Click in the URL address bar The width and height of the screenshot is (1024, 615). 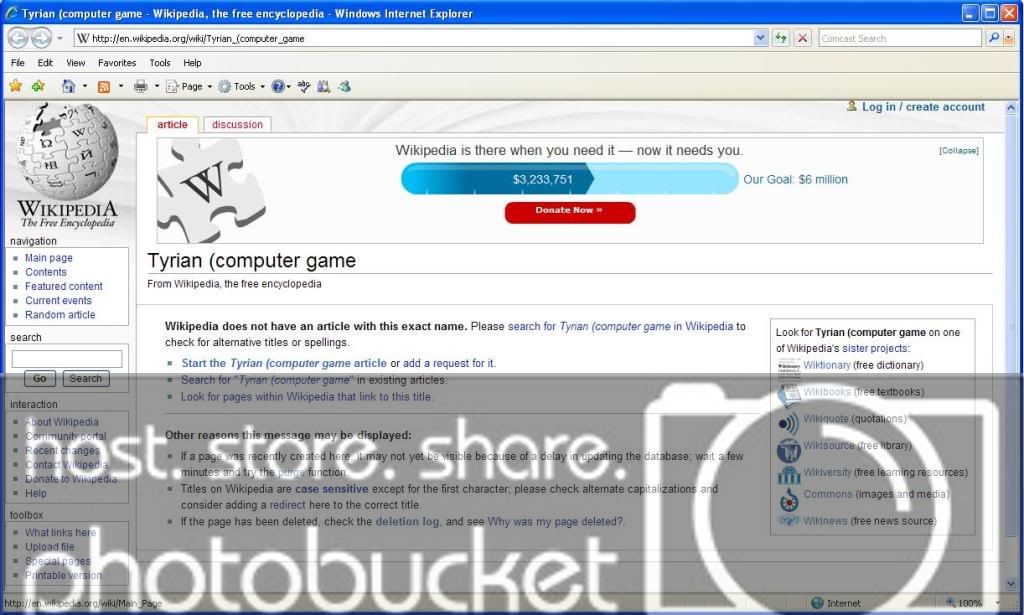click(x=414, y=39)
